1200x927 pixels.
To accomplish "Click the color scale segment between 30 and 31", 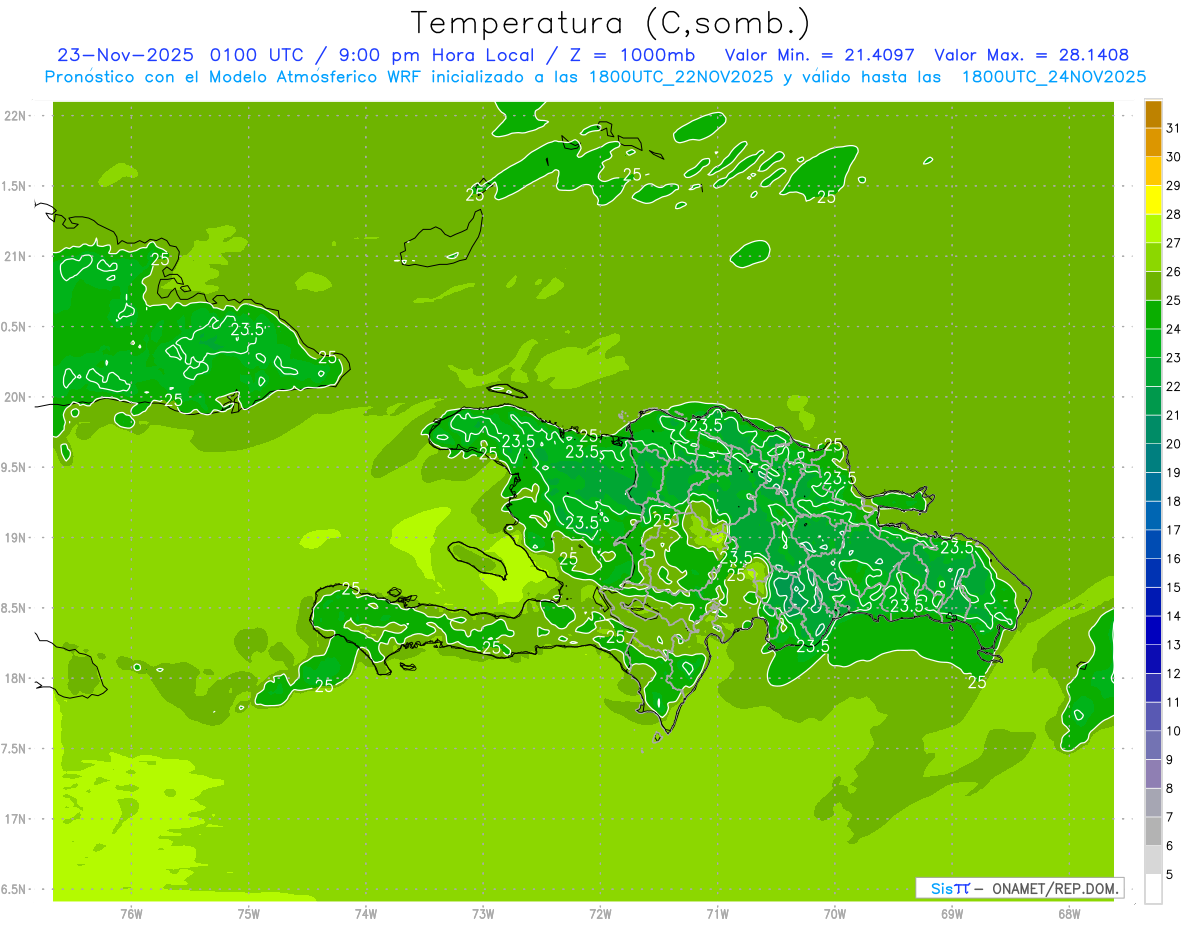I will [x=1153, y=142].
